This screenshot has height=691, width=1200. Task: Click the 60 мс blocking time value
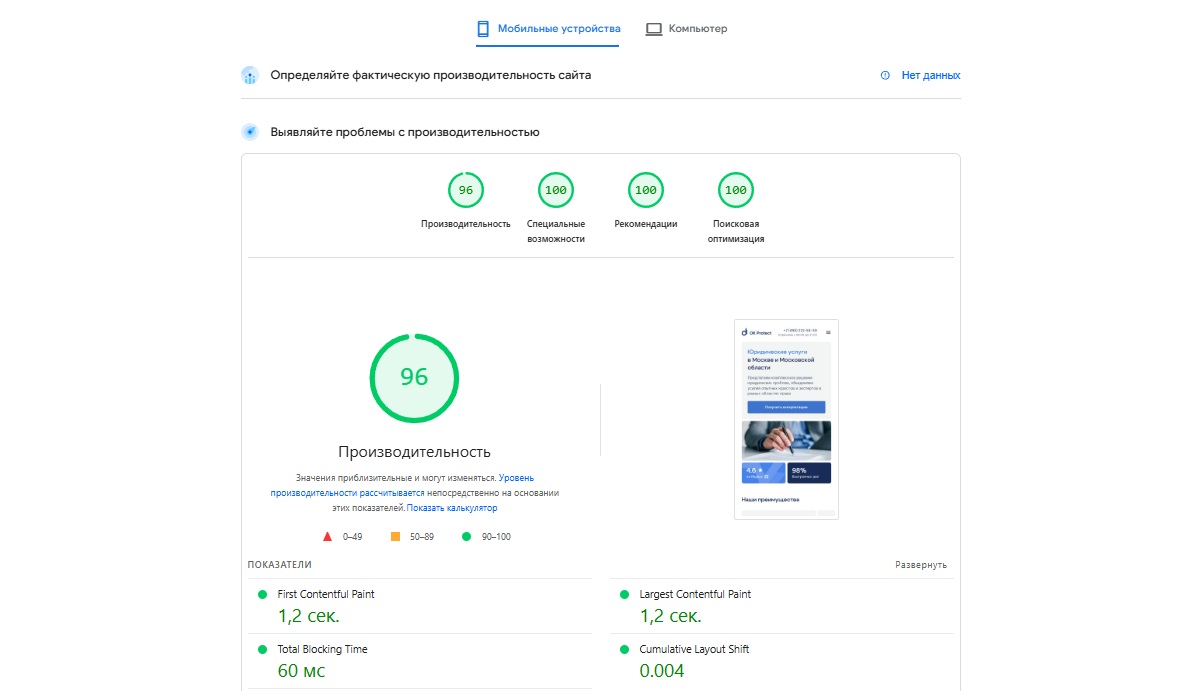click(301, 671)
